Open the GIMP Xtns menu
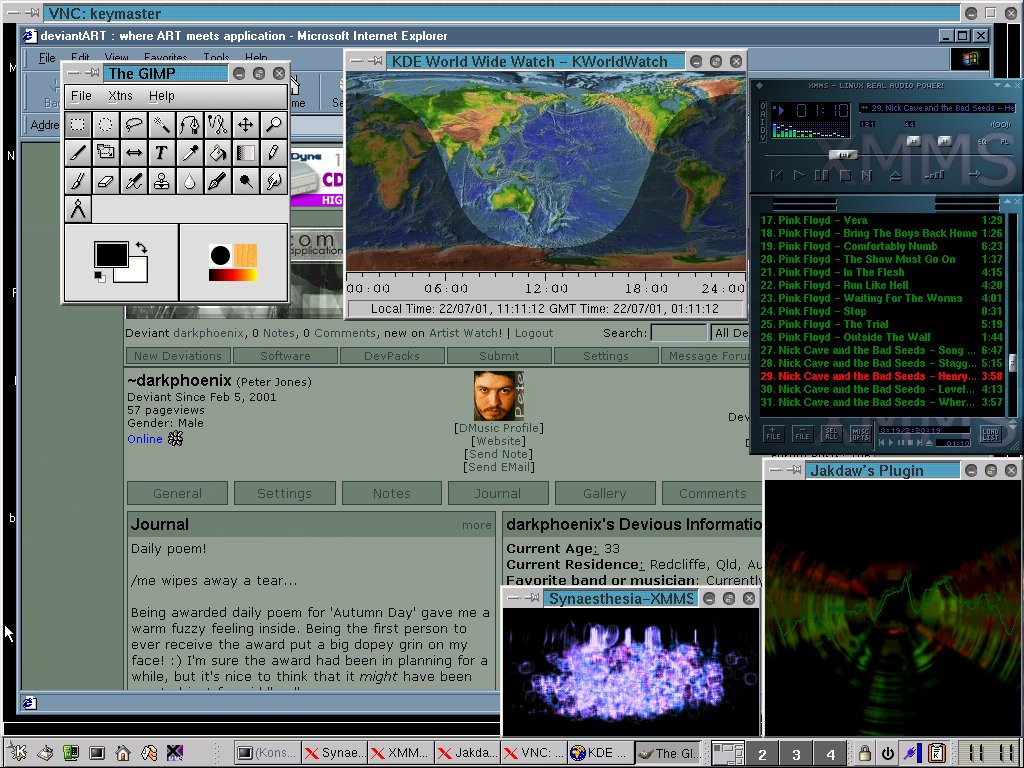1024x768 pixels. [120, 96]
